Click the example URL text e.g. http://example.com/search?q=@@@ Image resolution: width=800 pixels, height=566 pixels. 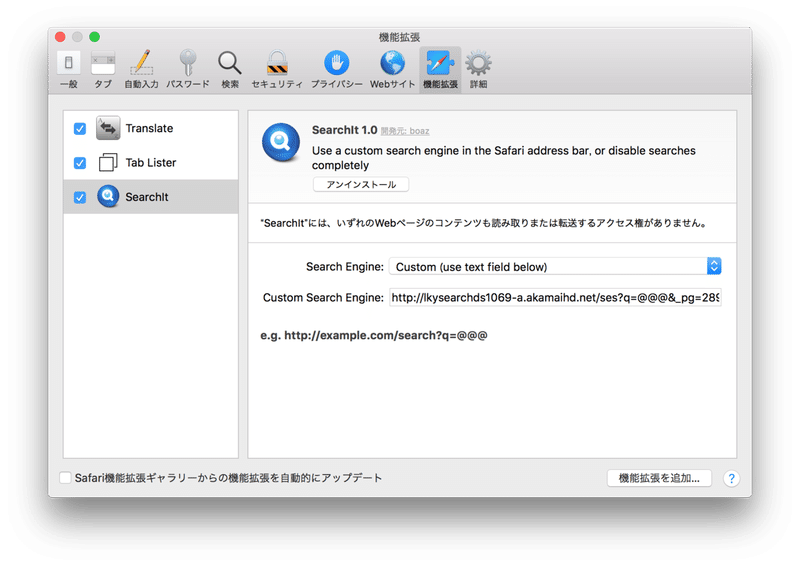pos(374,335)
